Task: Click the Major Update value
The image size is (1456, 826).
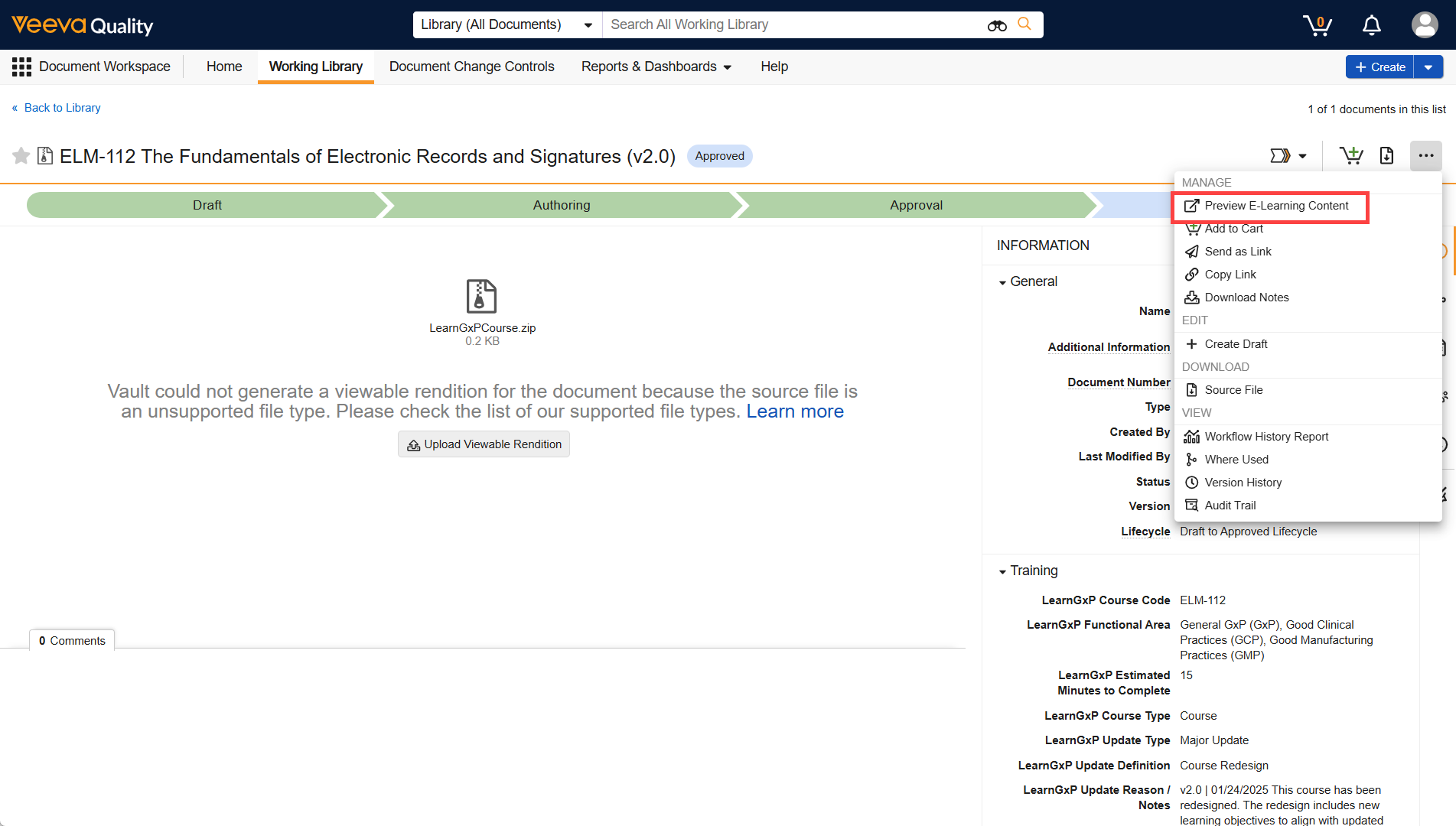Action: pos(1214,740)
